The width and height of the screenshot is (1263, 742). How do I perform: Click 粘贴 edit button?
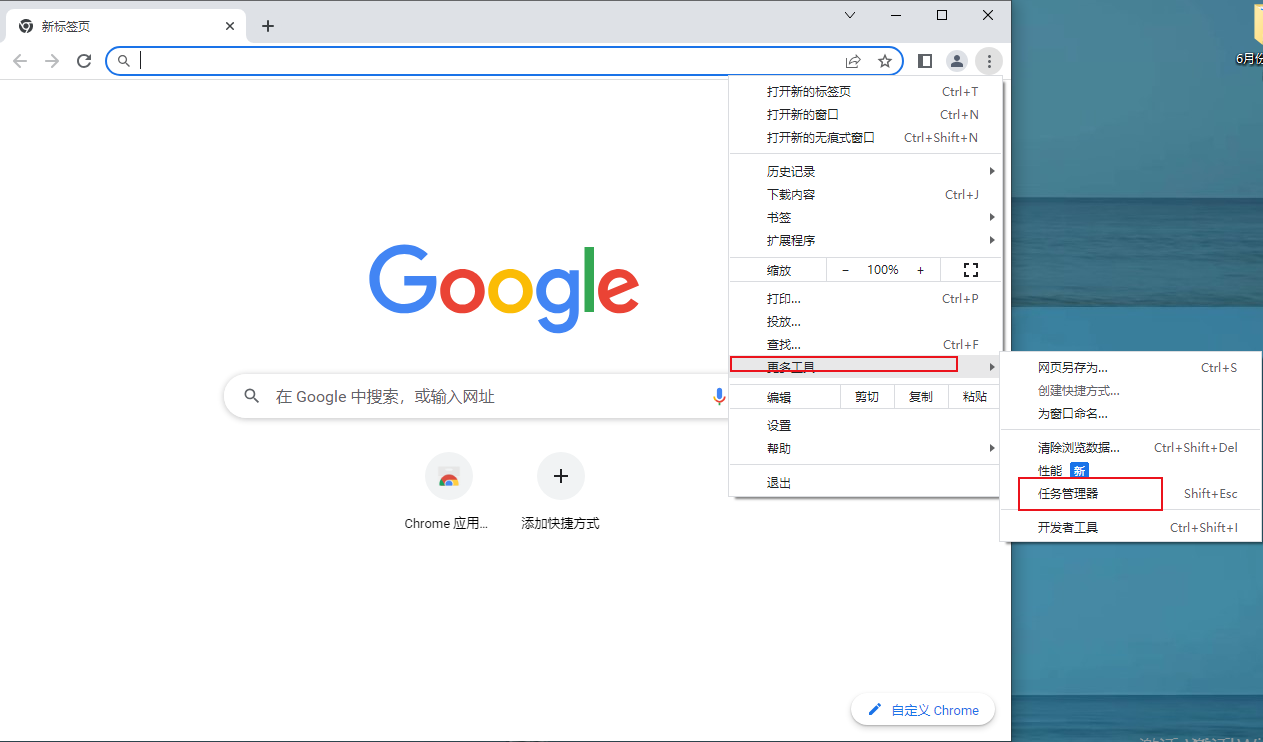974,397
